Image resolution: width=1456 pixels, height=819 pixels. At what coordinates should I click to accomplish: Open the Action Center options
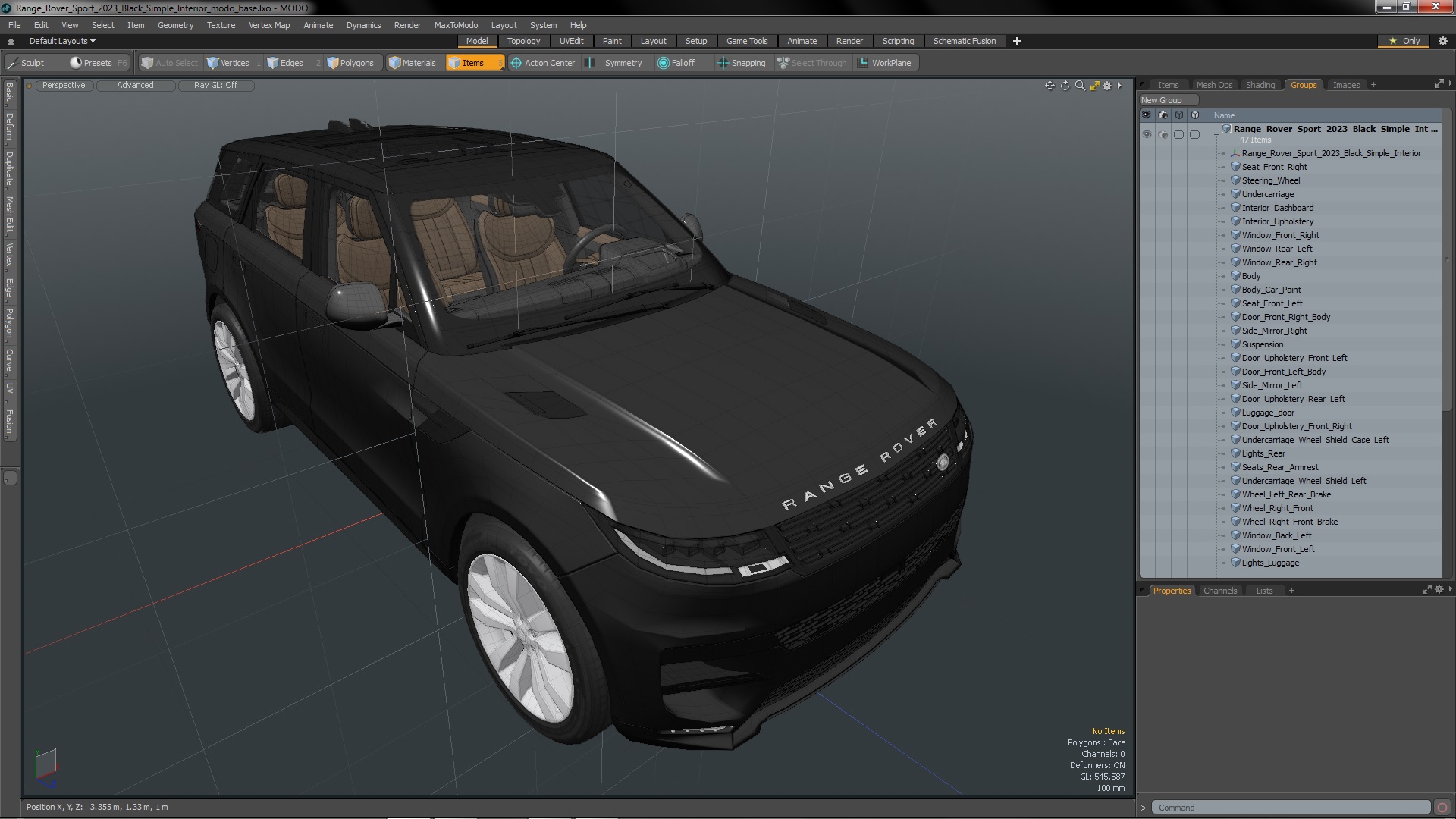coord(543,63)
